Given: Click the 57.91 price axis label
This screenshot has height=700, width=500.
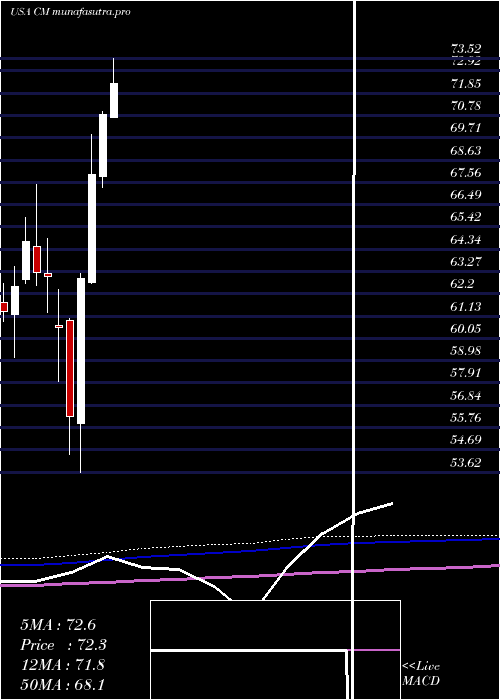Looking at the screenshot, I should tap(466, 373).
